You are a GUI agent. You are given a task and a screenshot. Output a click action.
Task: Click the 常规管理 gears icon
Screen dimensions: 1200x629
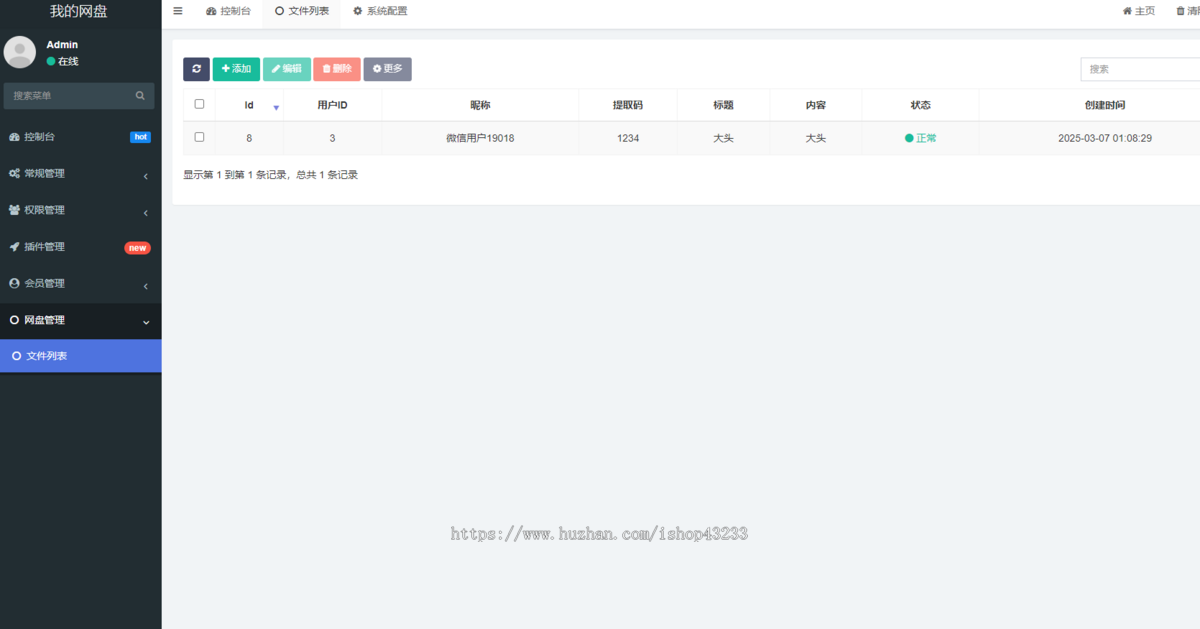[14, 173]
